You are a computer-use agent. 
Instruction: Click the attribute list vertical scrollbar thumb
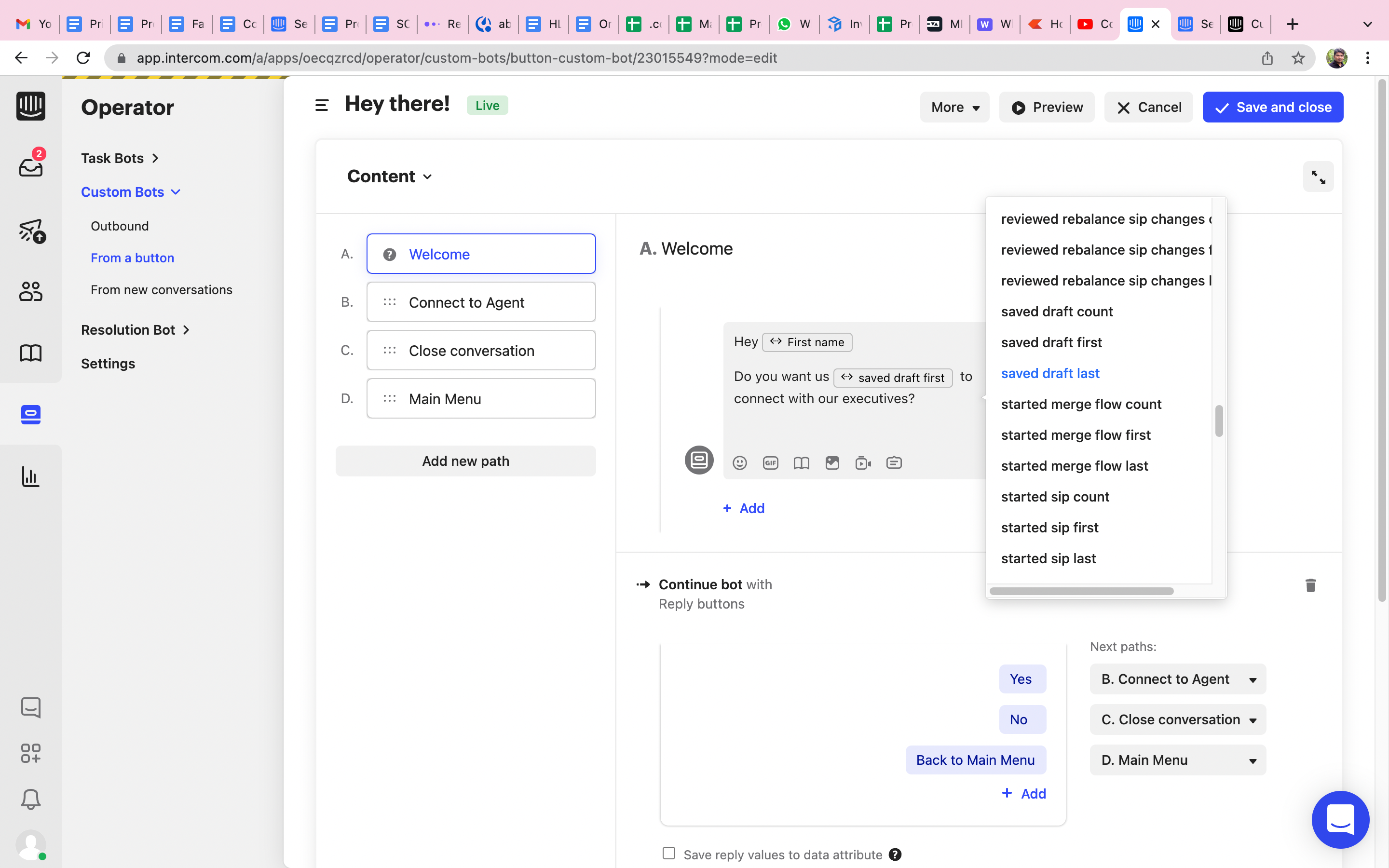pyautogui.click(x=1219, y=421)
